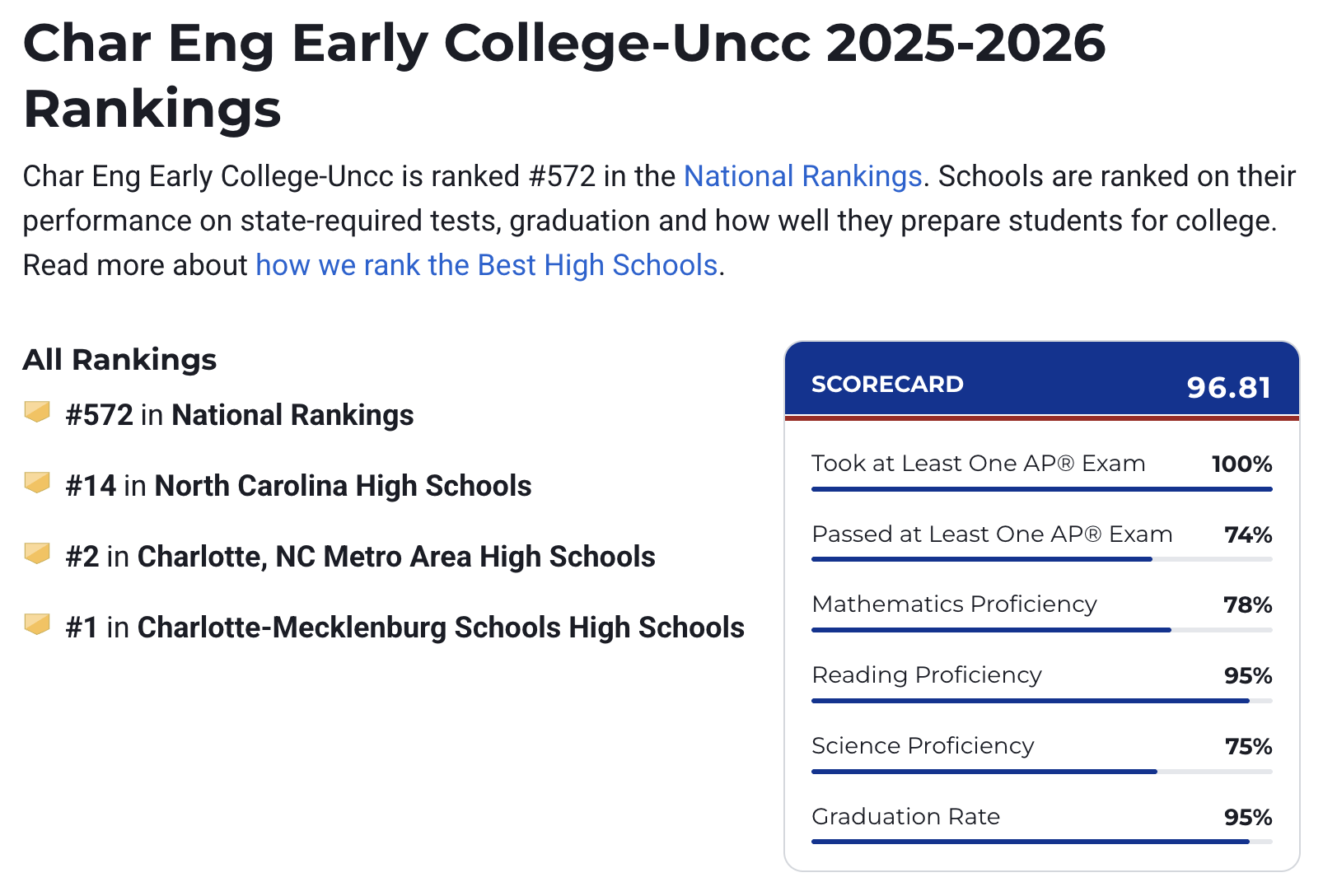Viewport: 1323px width, 896px height.
Task: Click the North Carolina High Schools badge icon
Action: tap(37, 483)
